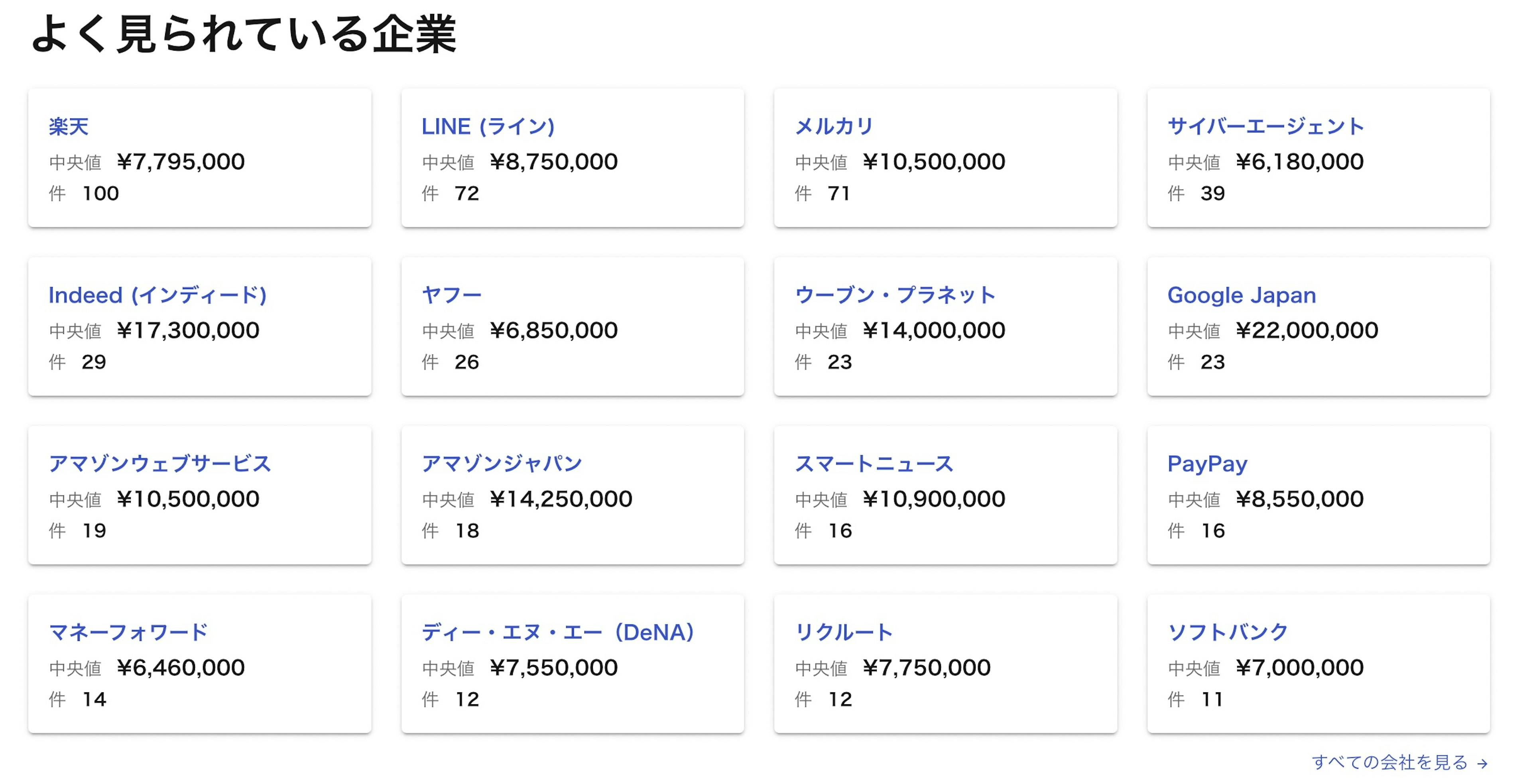This screenshot has width=1531, height=784.
Task: Click the LINE (ライン) company link
Action: pos(487,126)
